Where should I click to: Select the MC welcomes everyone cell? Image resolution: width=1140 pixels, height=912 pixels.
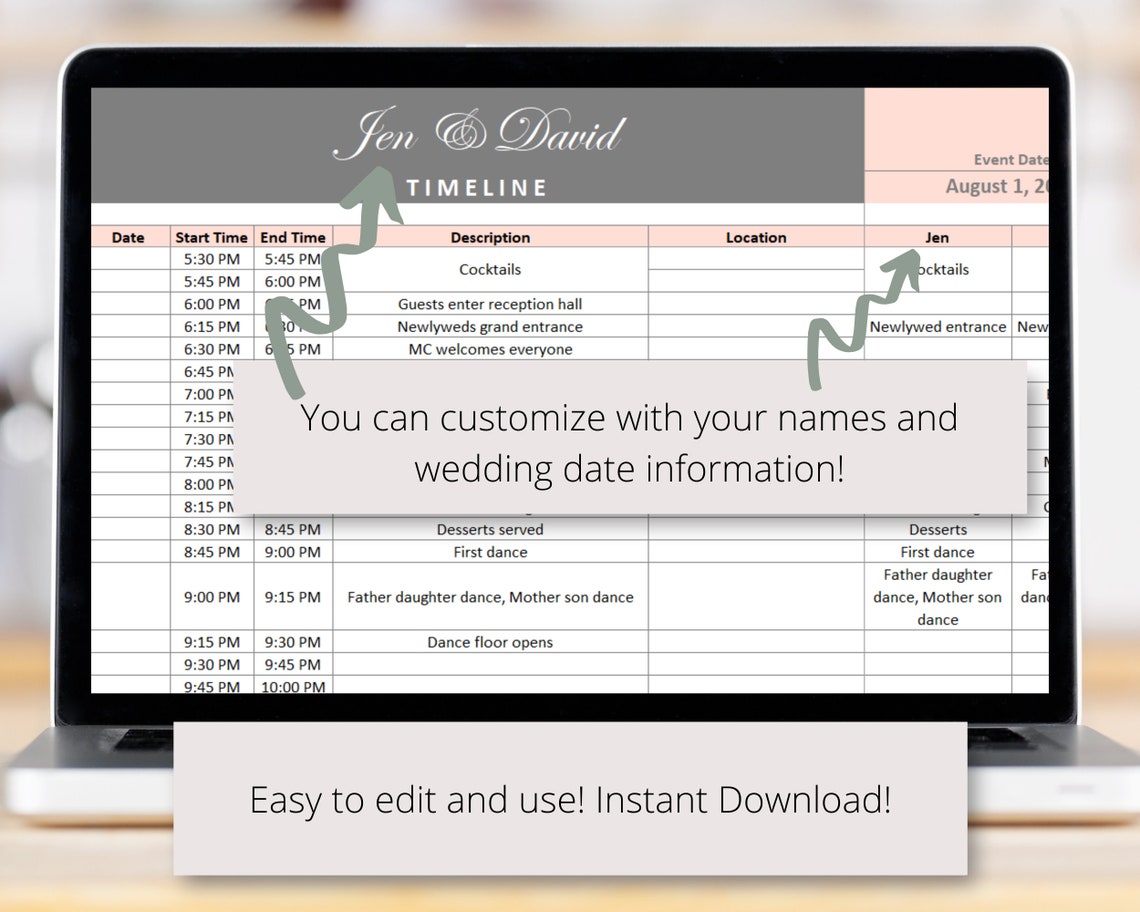point(490,349)
